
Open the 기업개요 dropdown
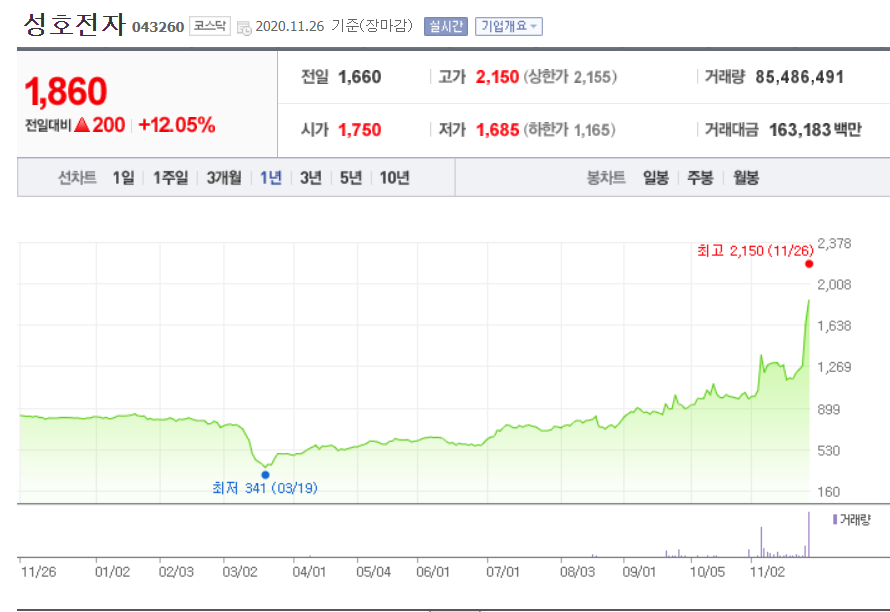509,26
